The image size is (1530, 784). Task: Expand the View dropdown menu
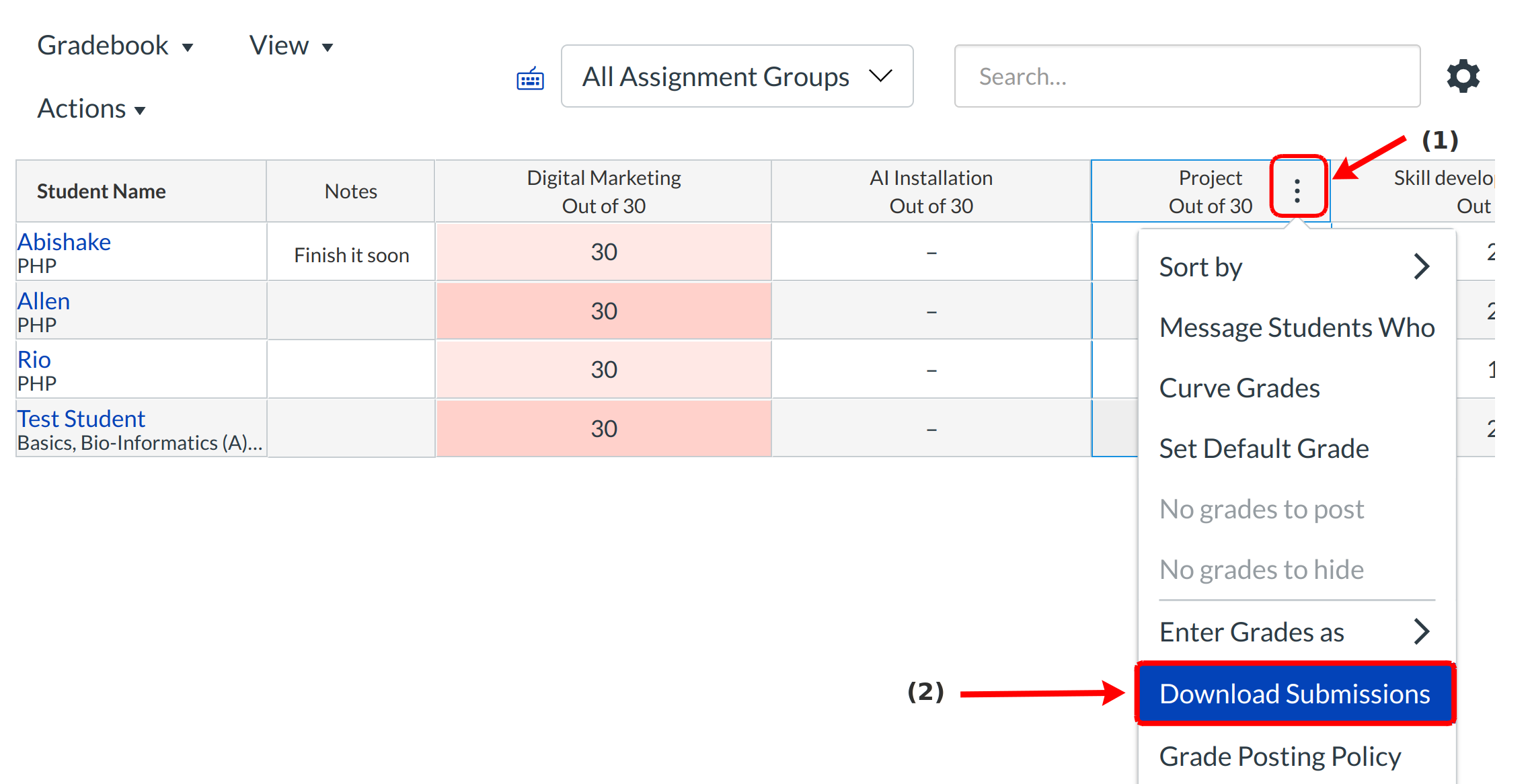[291, 46]
